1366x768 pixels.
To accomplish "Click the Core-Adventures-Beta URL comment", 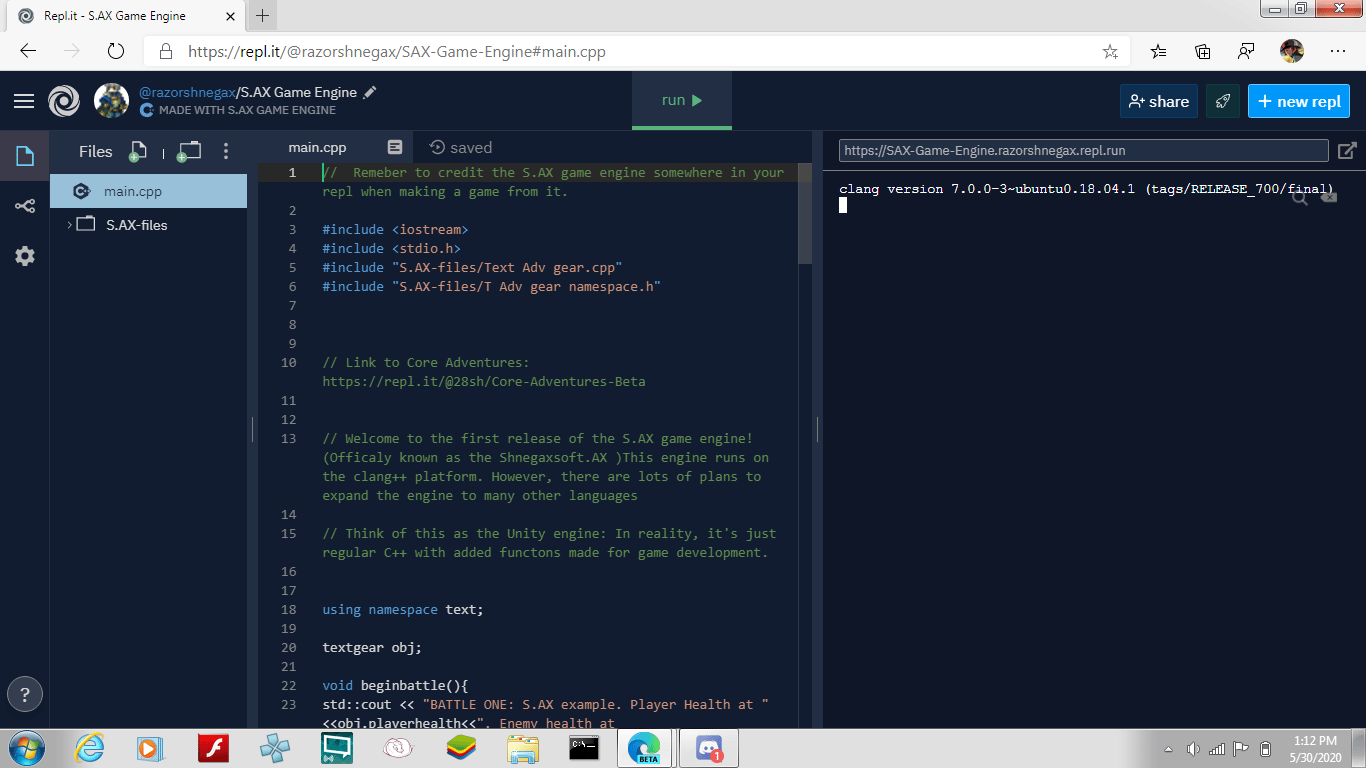I will 484,382.
